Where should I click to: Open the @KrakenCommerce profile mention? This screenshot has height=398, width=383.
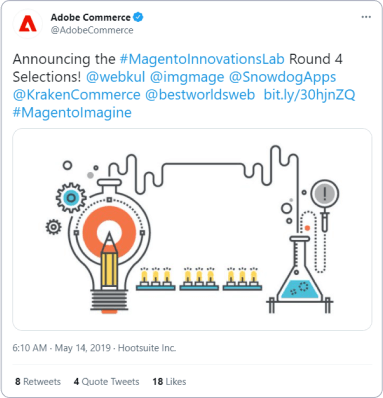point(77,95)
